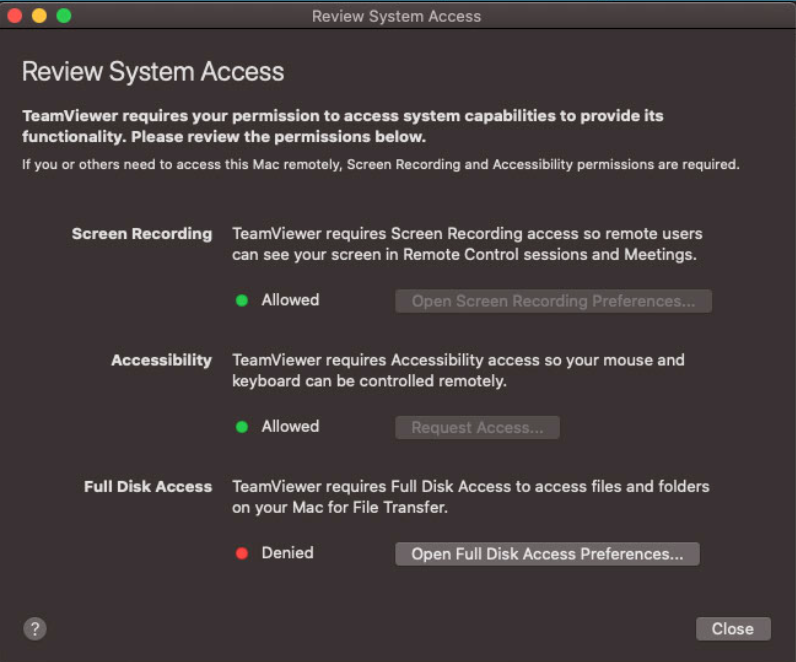Screen dimensions: 796x662
Task: Click Open Screen Recording Preferences button
Action: coord(553,301)
